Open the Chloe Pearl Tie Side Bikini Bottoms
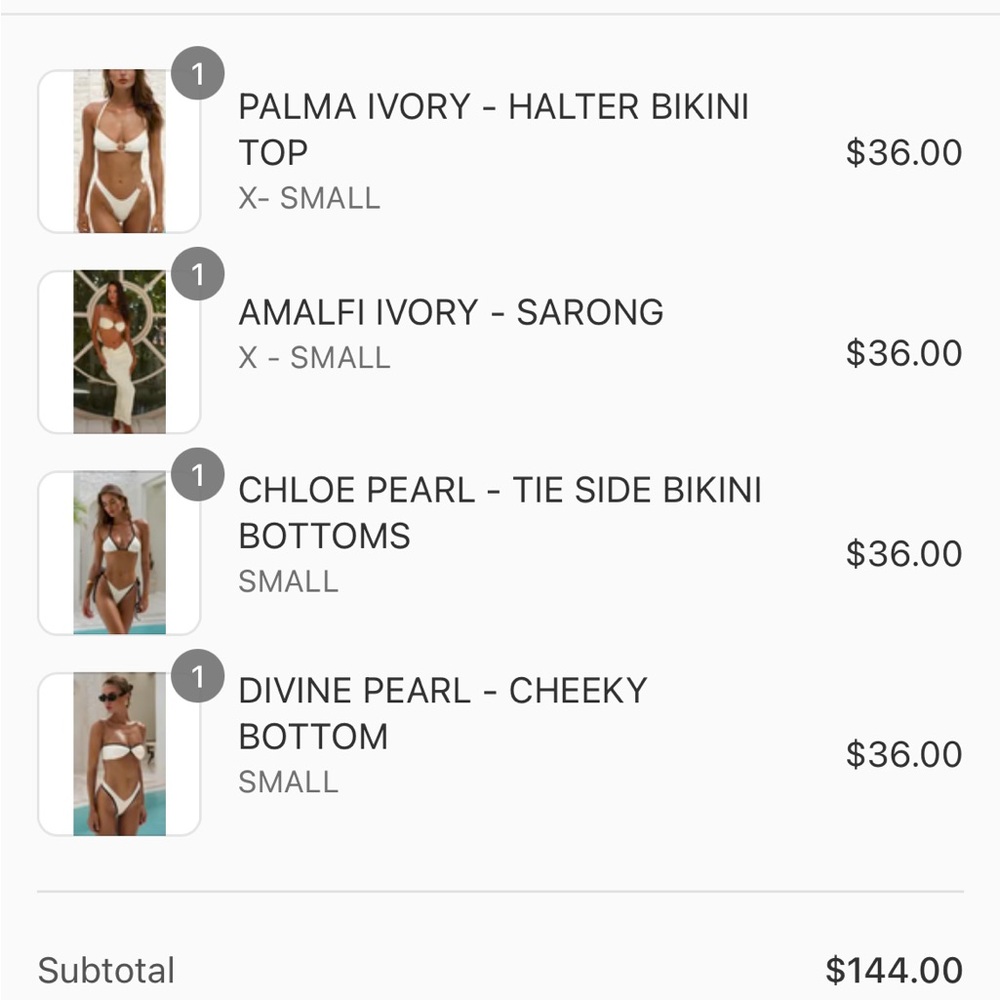The image size is (1000, 1000). pos(500,512)
